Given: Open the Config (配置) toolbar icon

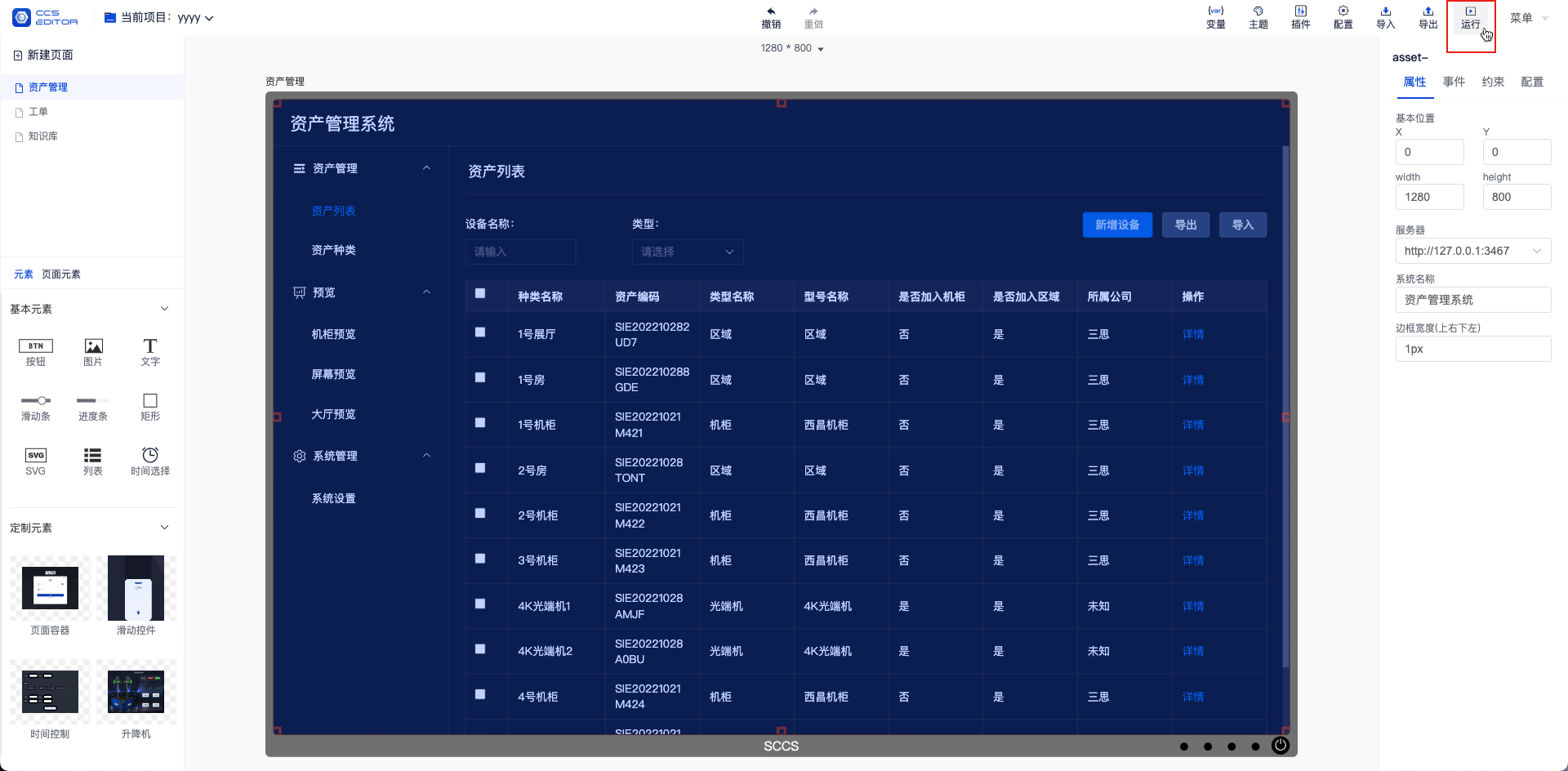Looking at the screenshot, I should 1343,18.
